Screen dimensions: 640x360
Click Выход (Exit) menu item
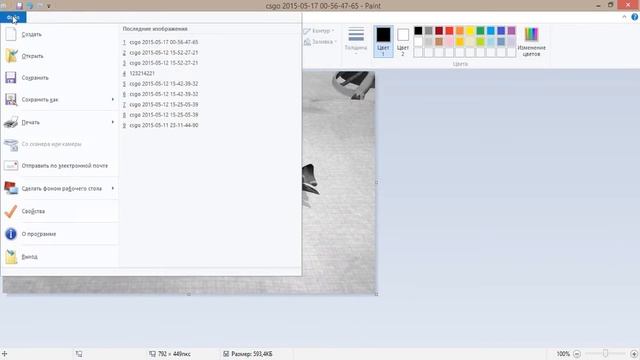coord(60,257)
